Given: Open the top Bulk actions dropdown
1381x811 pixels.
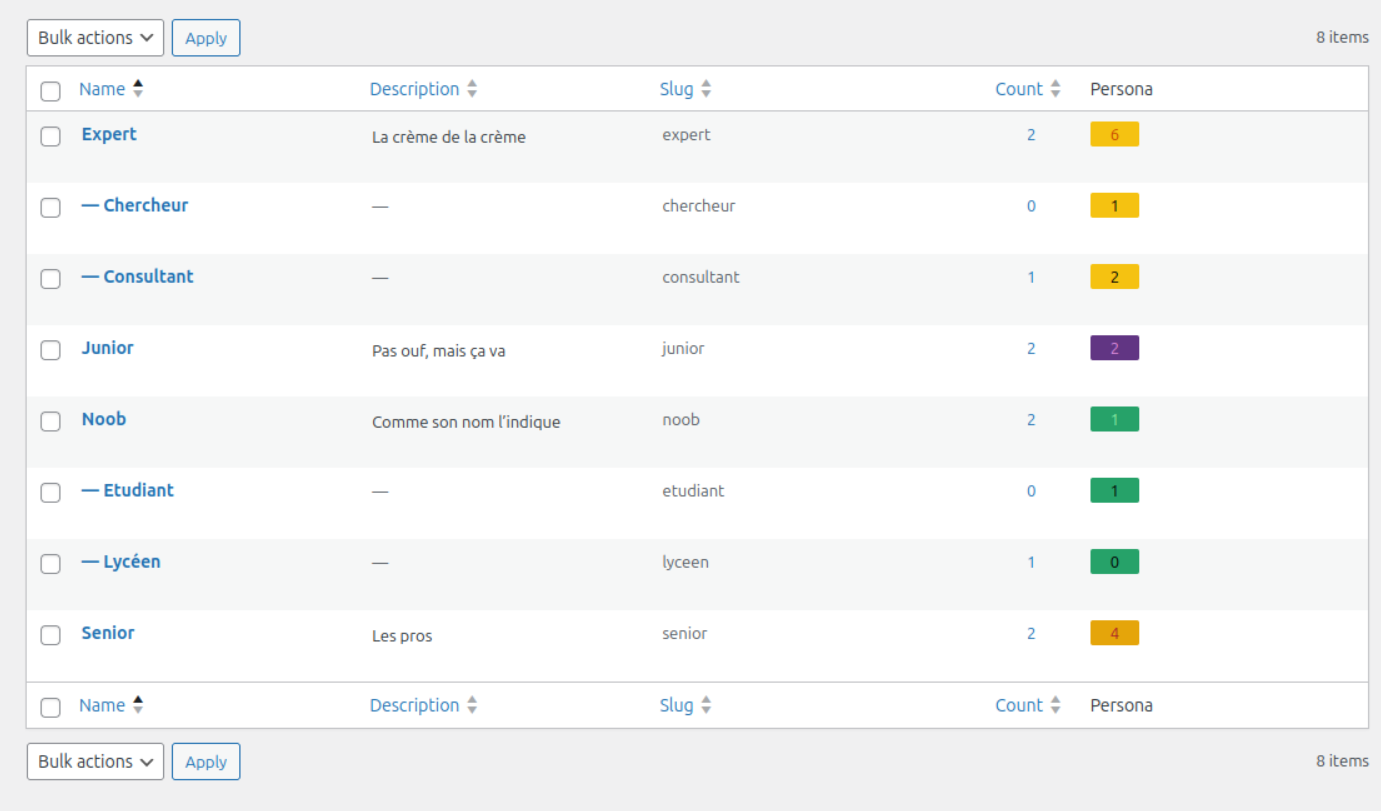Looking at the screenshot, I should click(x=95, y=38).
